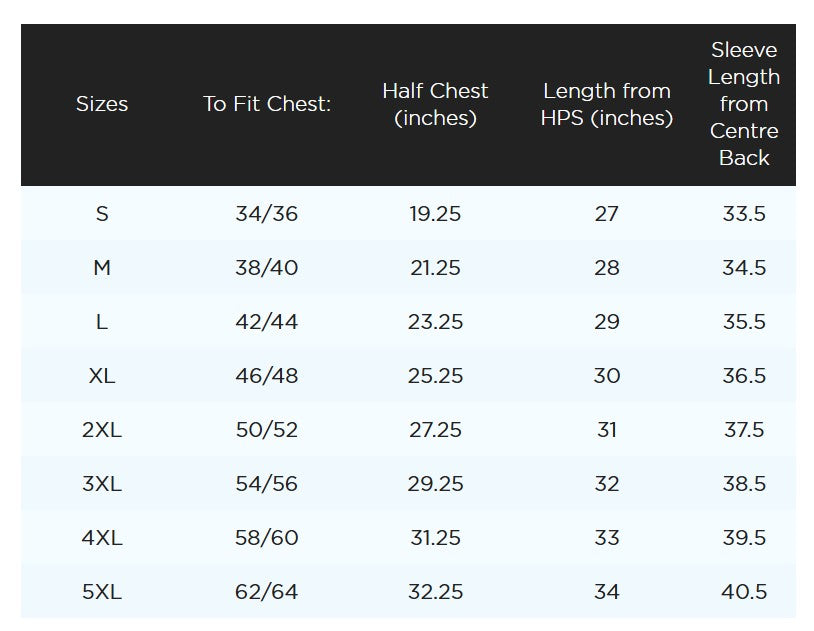Click the L size row label

[x=102, y=322]
